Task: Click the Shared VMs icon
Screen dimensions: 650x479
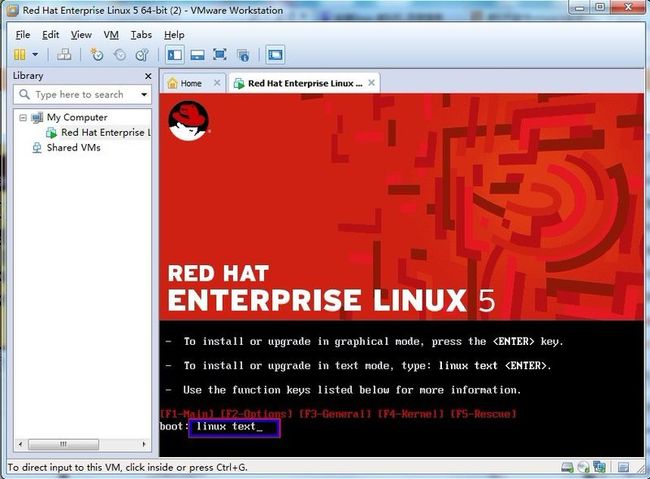Action: pos(37,148)
